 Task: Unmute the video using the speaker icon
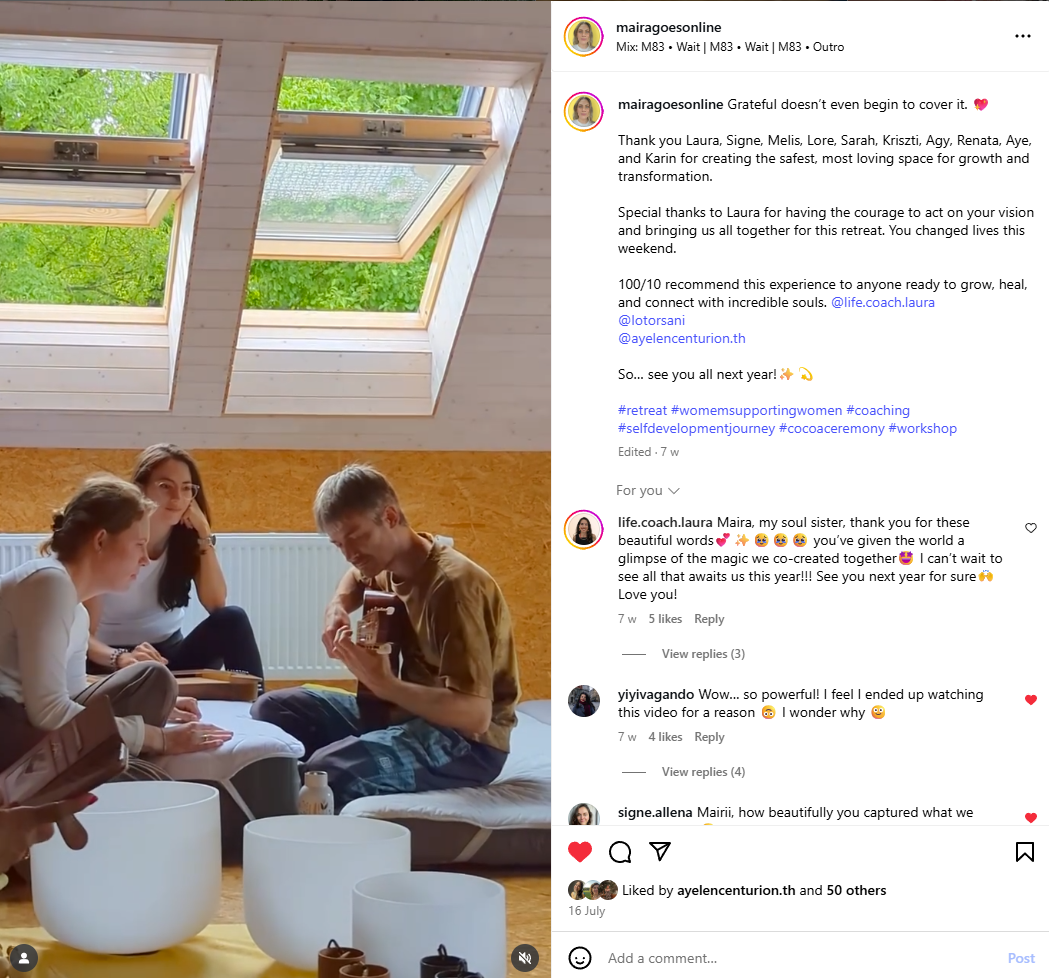point(525,957)
